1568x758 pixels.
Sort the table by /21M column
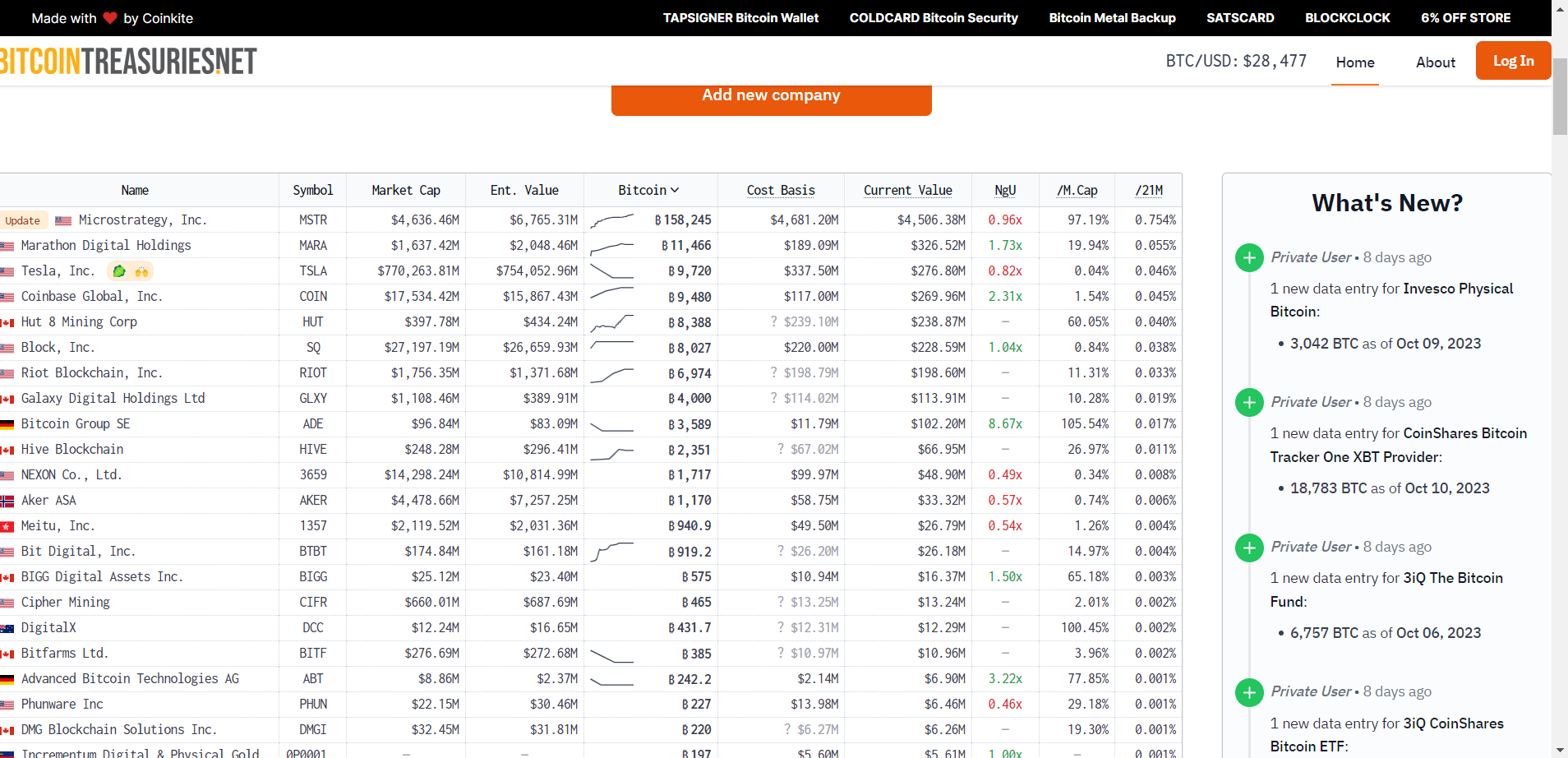coord(1149,190)
